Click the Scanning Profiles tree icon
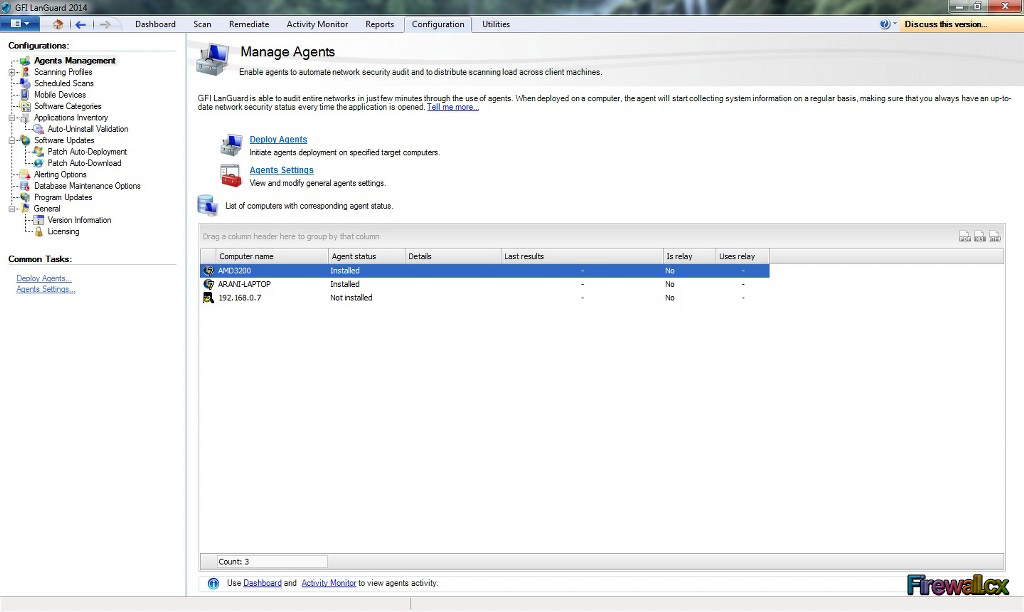The width and height of the screenshot is (1024, 612). [25, 72]
